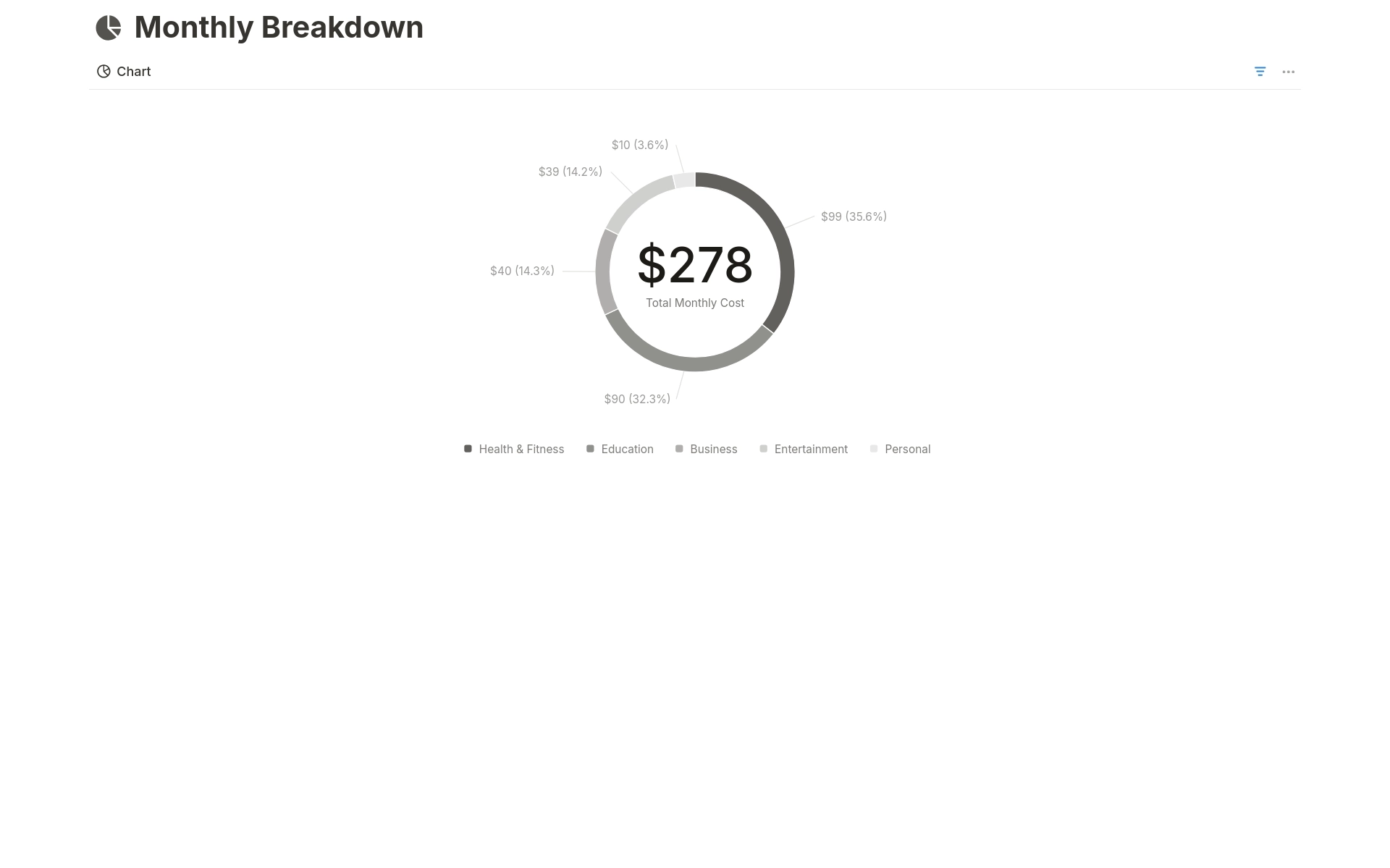Screen dimensions: 1390x868
Task: Click the Health & Fitness legend icon
Action: (467, 448)
